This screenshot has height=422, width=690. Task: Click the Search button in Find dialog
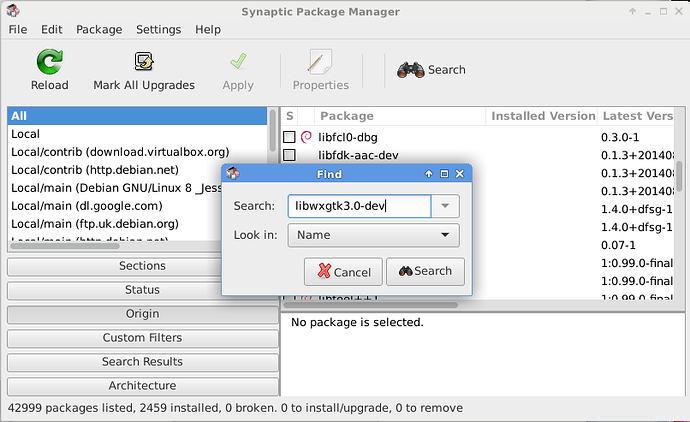(x=425, y=272)
